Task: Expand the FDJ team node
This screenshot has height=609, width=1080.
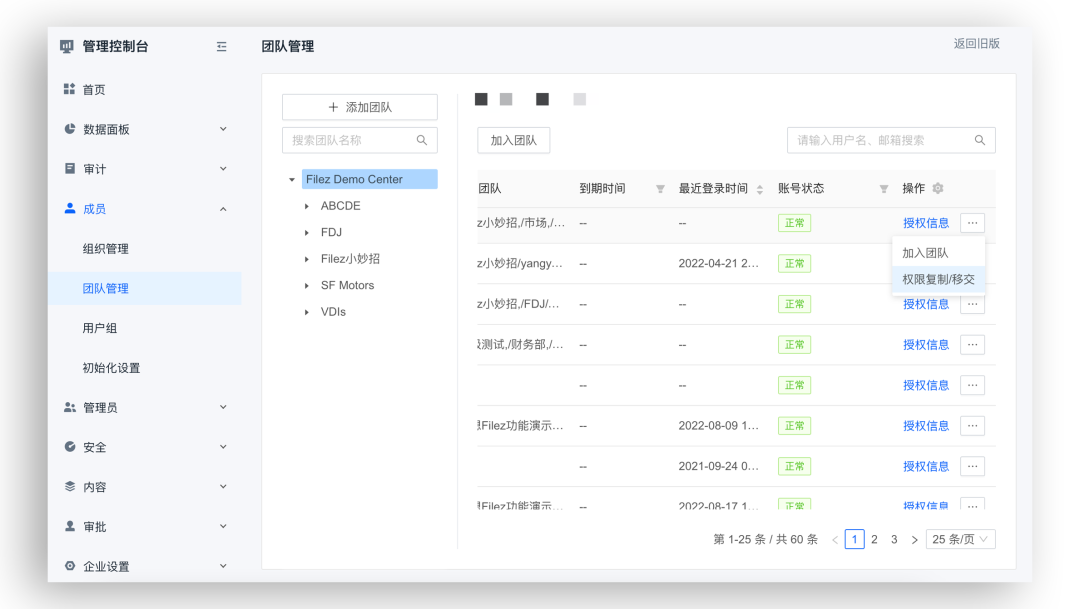Action: point(307,233)
